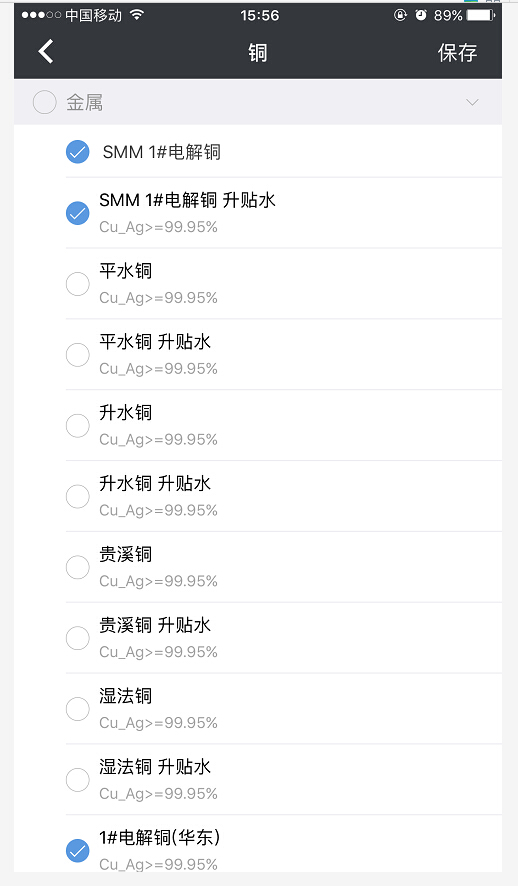Viewport: 518px width, 886px height.
Task: Expand the 金属 section chevron
Action: pyautogui.click(x=472, y=102)
